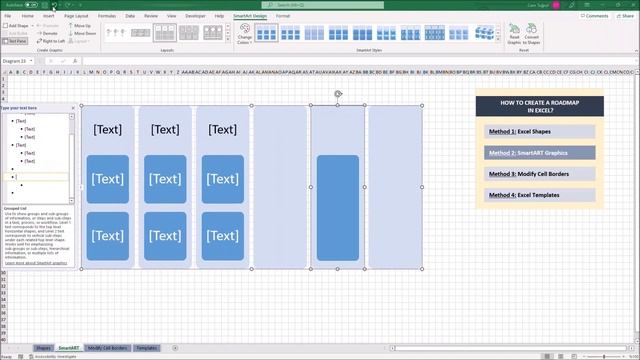Click the Insert Function fx icon
Viewport: 640px width, 360px height.
coord(75,61)
